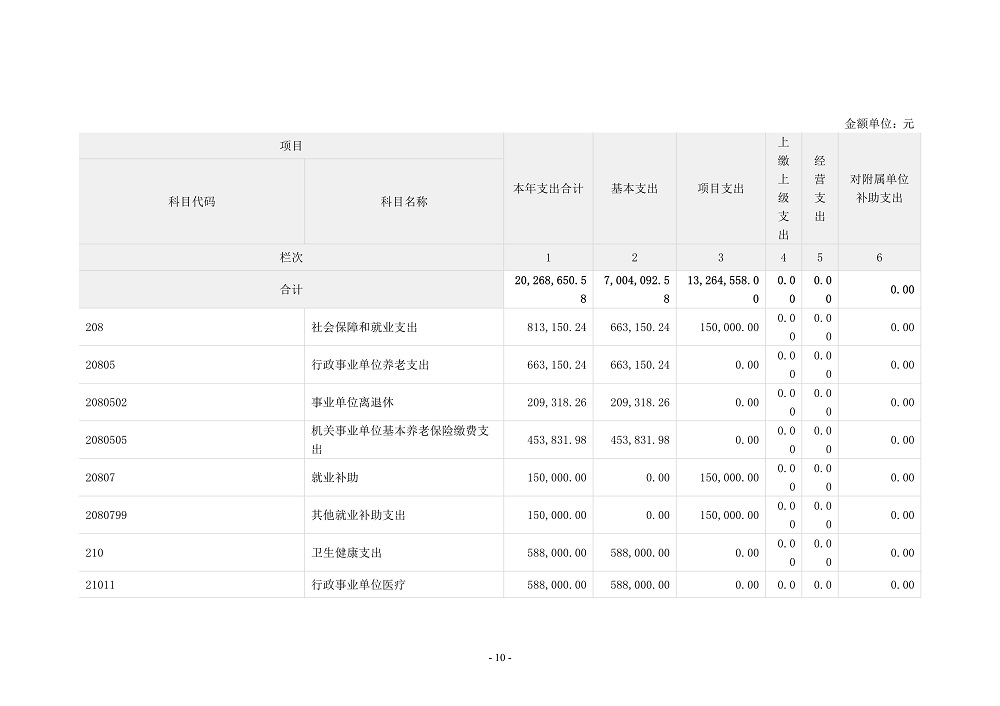Click 663,150.24 基本支出 in row 208
The image size is (1000, 706).
[x=640, y=327]
